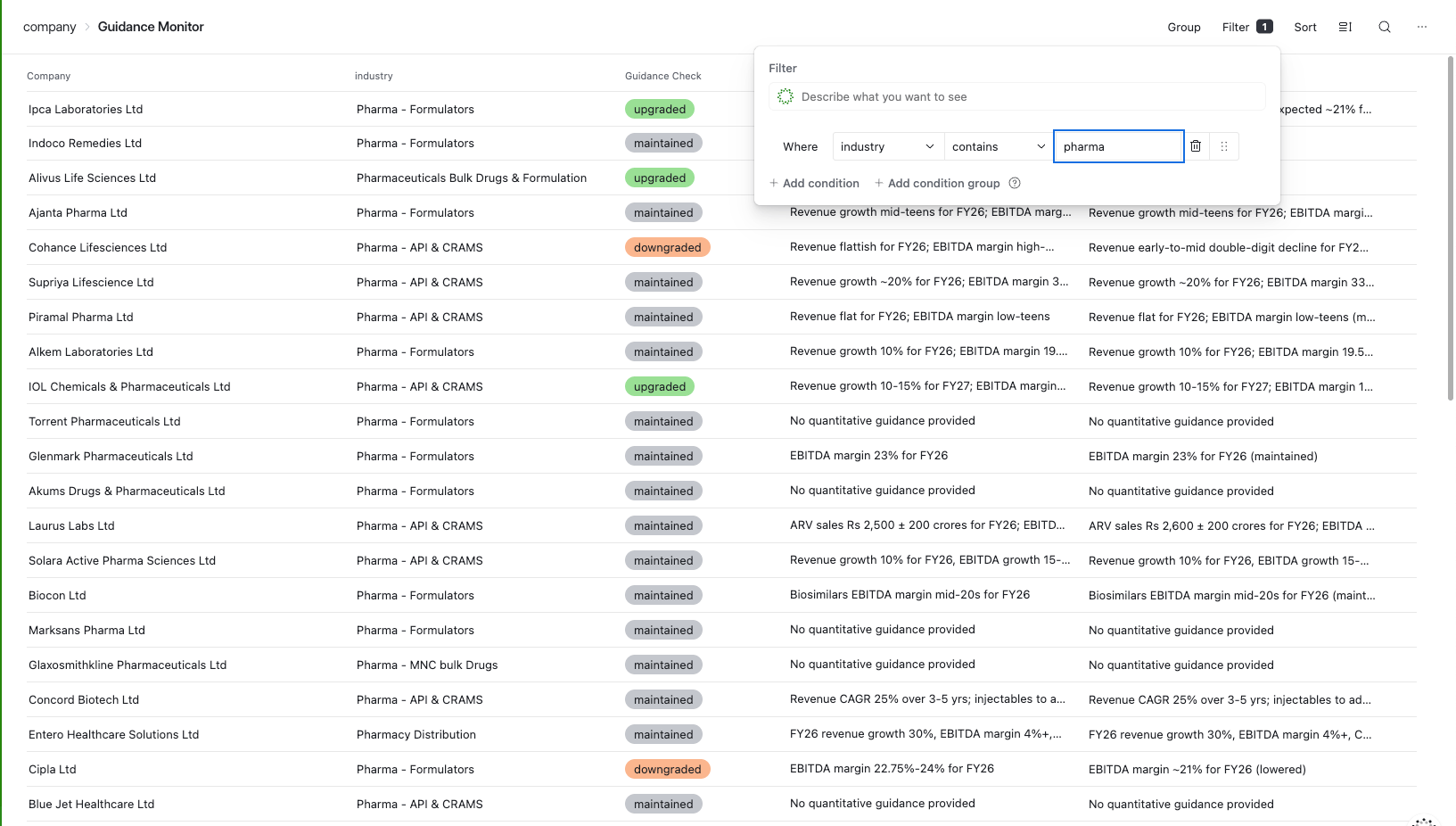Select IOL Chemicals & Pharmaceuticals Ltd
The height and width of the screenshot is (826, 1456).
point(129,386)
